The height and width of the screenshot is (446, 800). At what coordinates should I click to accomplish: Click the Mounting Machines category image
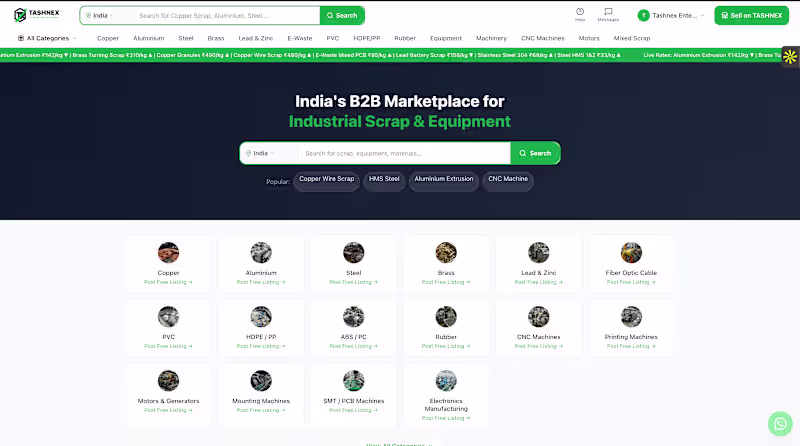click(x=261, y=381)
